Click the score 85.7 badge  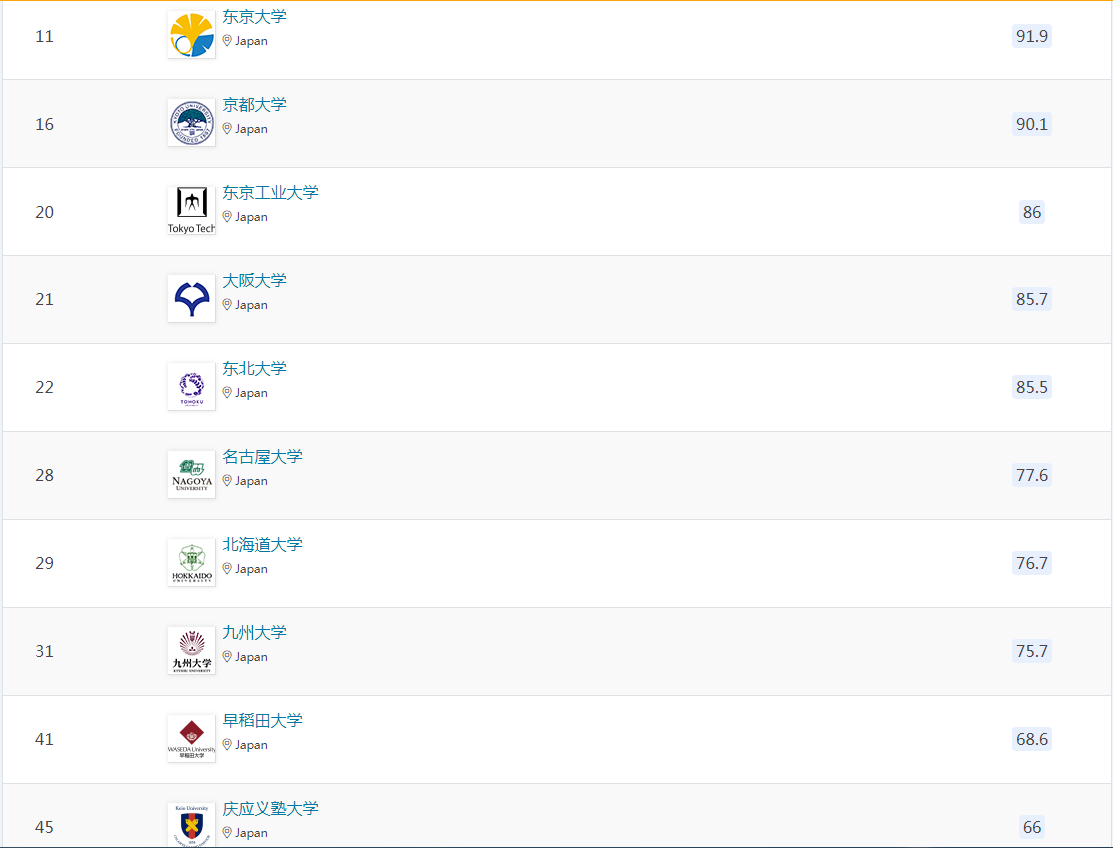(1031, 299)
